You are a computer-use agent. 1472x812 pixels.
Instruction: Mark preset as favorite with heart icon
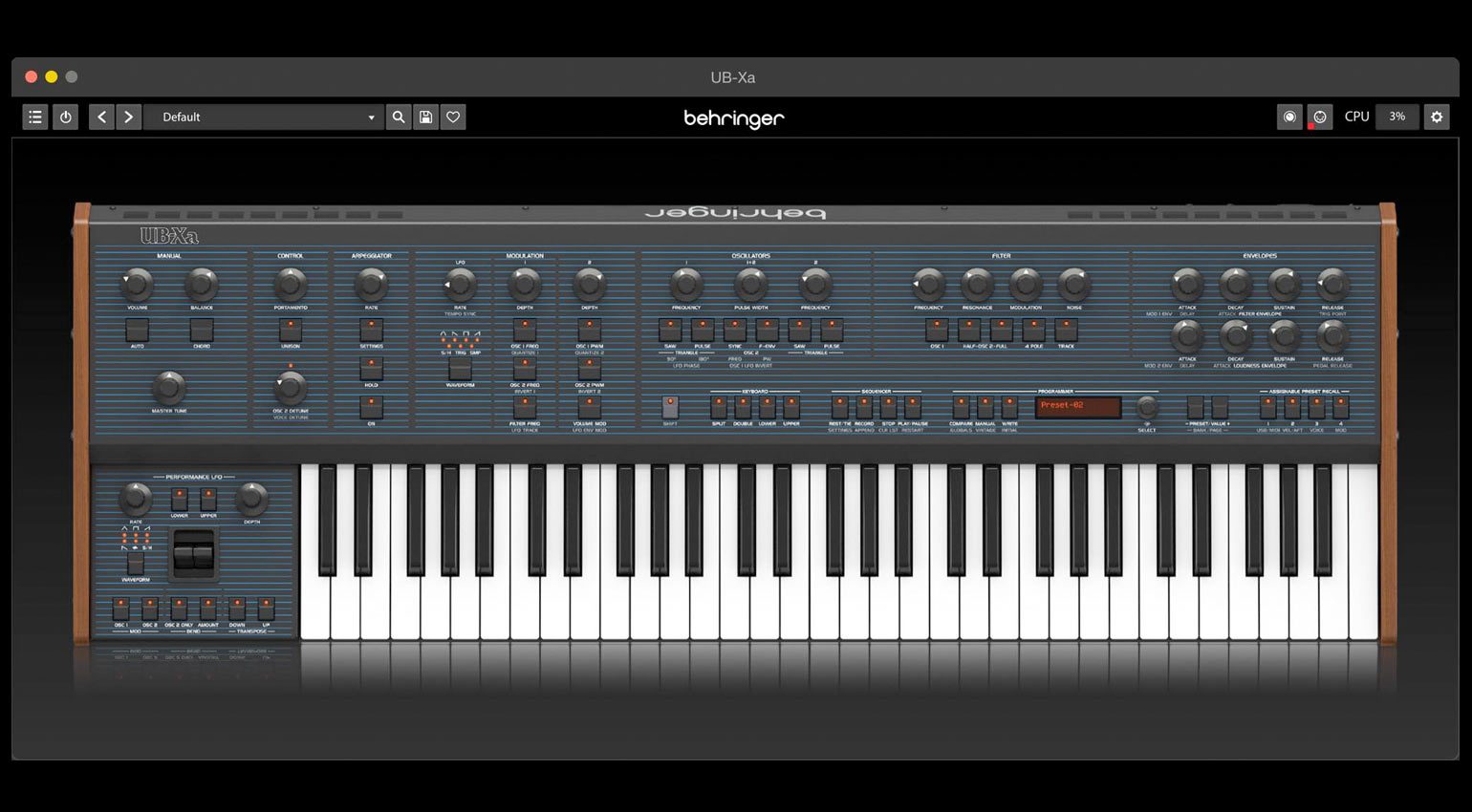452,117
